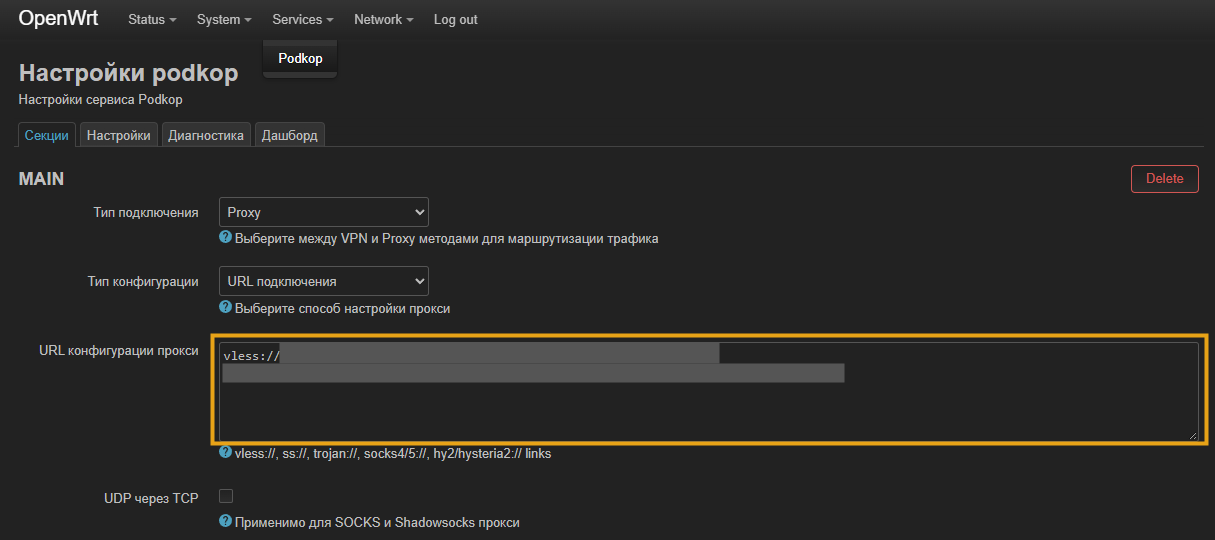1215x540 pixels.
Task: Click hint text Выберите способ настройки прокси
Action: (343, 309)
